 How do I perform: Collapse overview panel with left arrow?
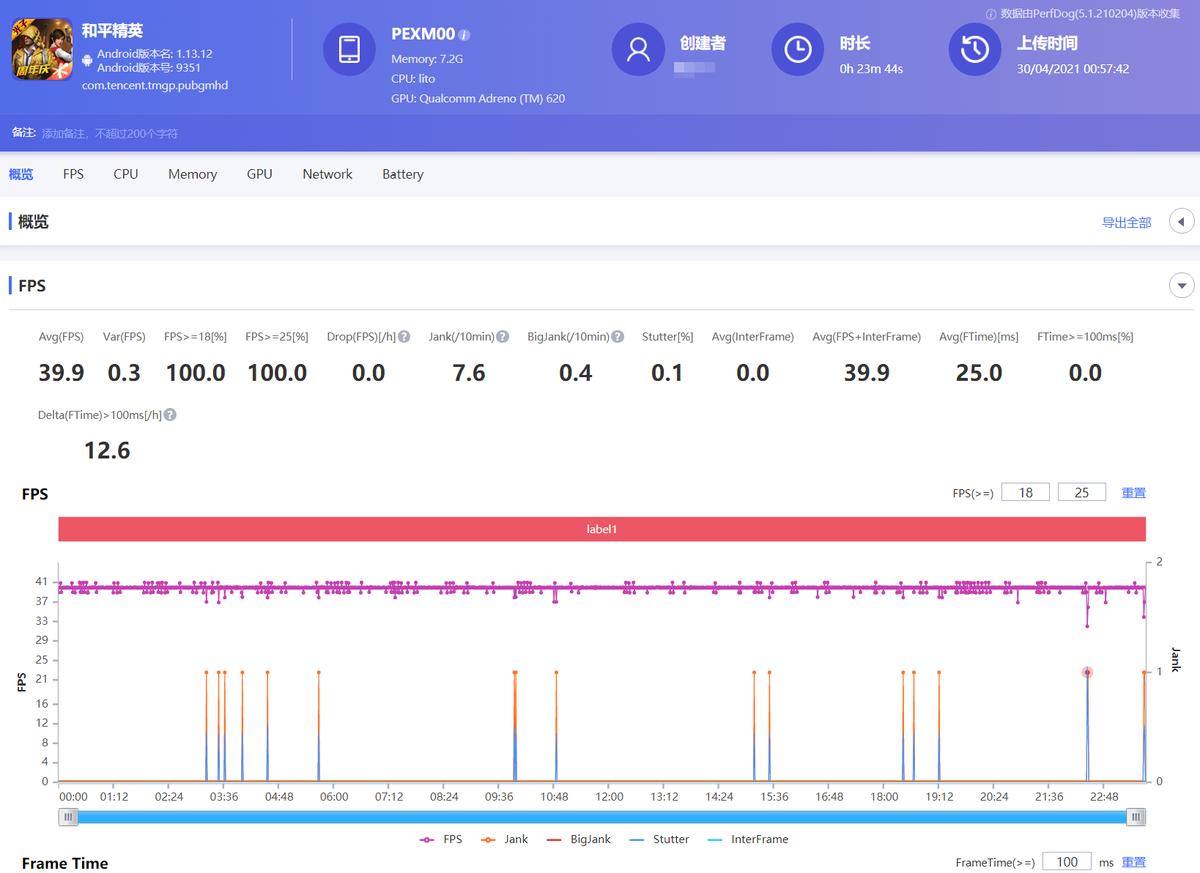click(1182, 222)
